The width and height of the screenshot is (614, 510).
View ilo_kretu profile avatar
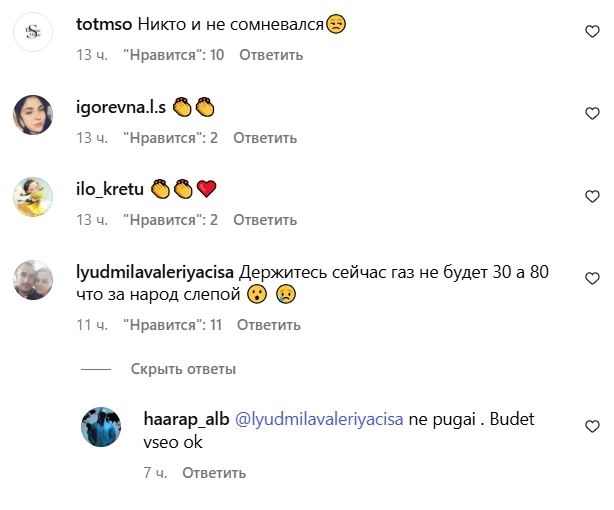pos(33,197)
